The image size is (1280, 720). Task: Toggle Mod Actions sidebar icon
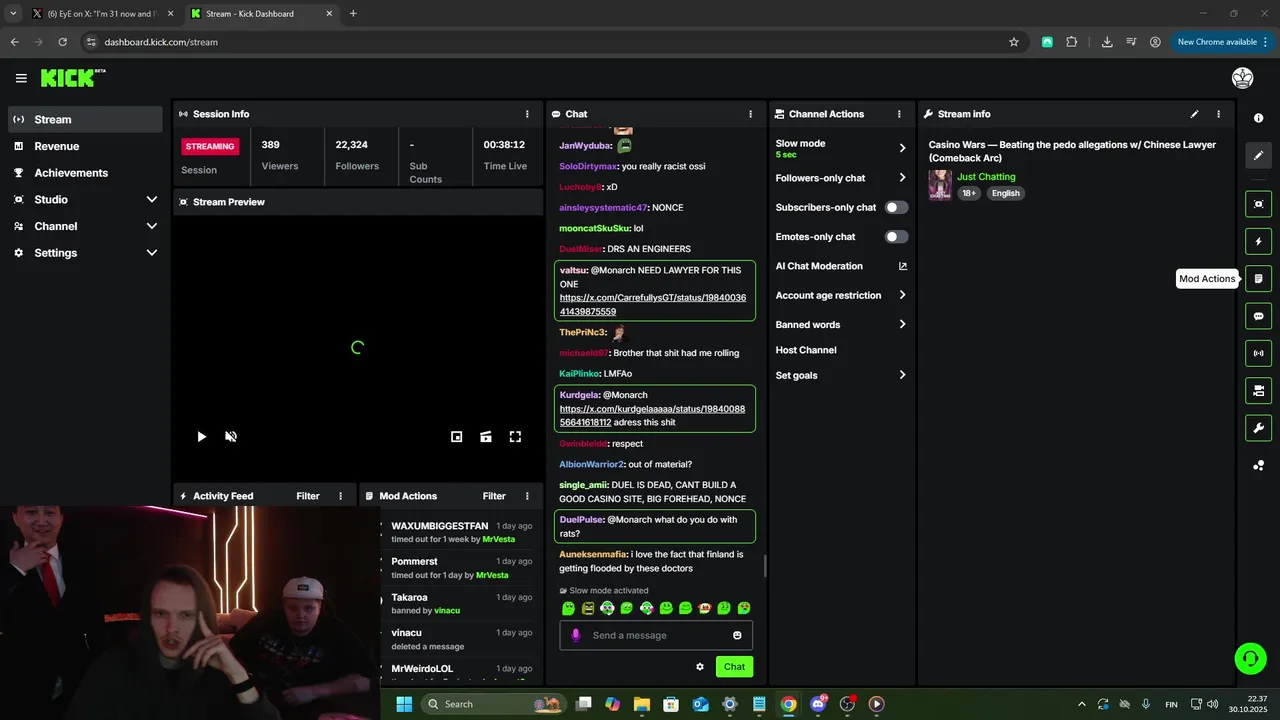point(1258,279)
